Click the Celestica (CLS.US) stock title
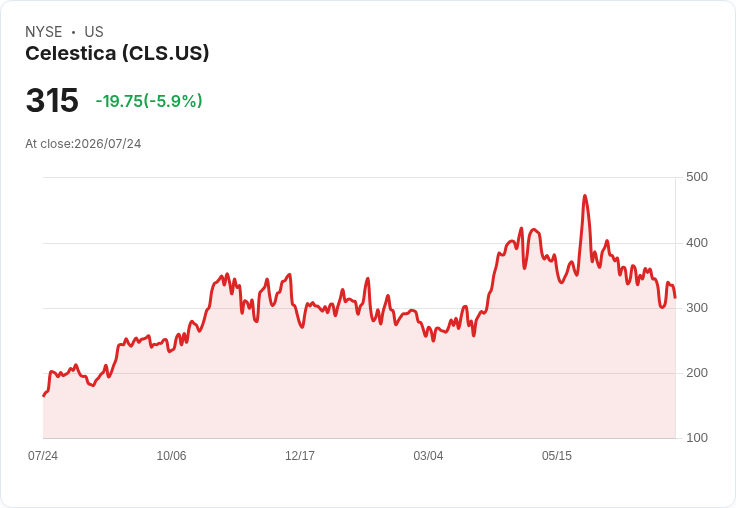Image resolution: width=736 pixels, height=508 pixels. [x=117, y=53]
